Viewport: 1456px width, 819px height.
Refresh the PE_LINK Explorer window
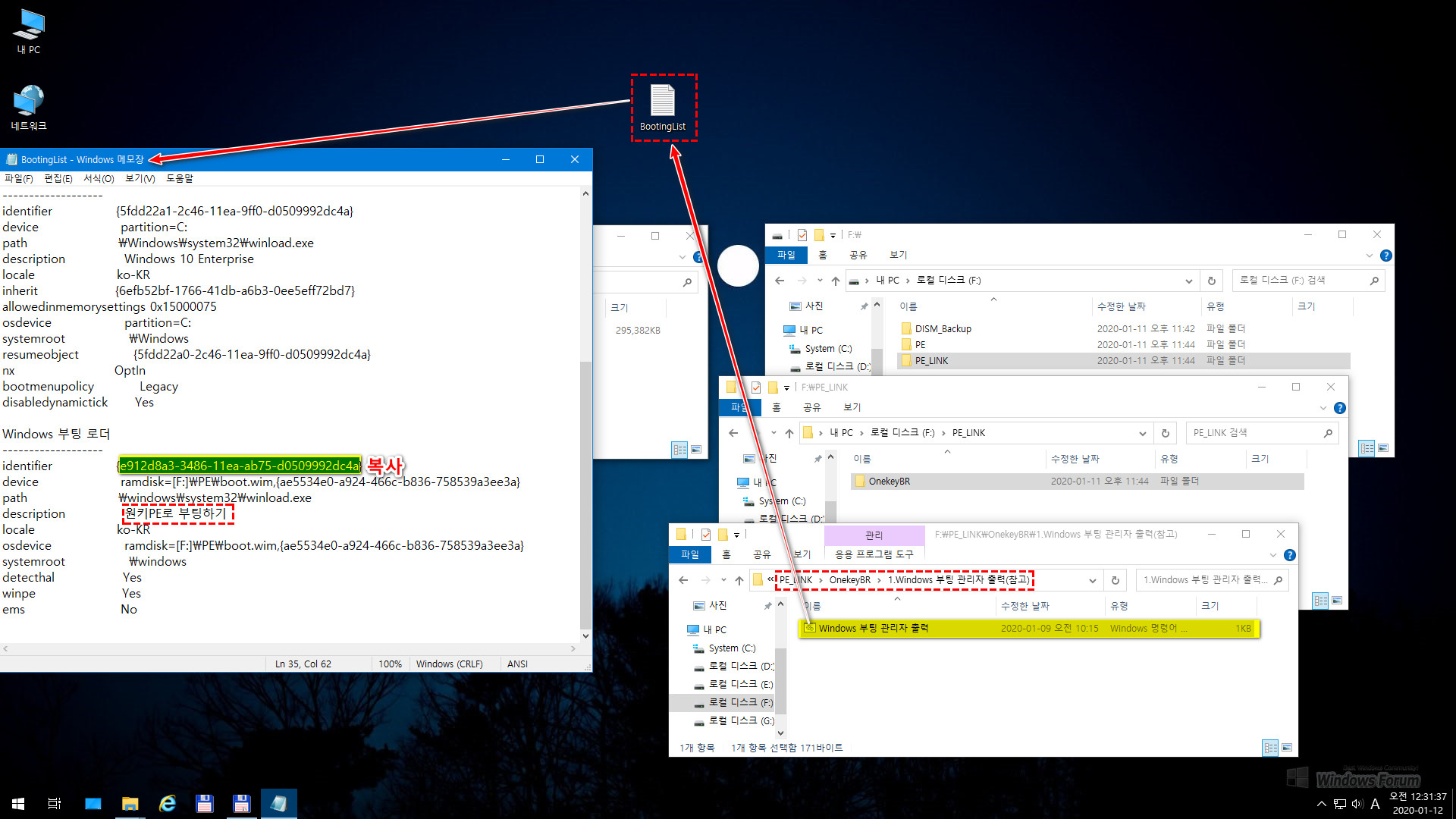(1166, 433)
